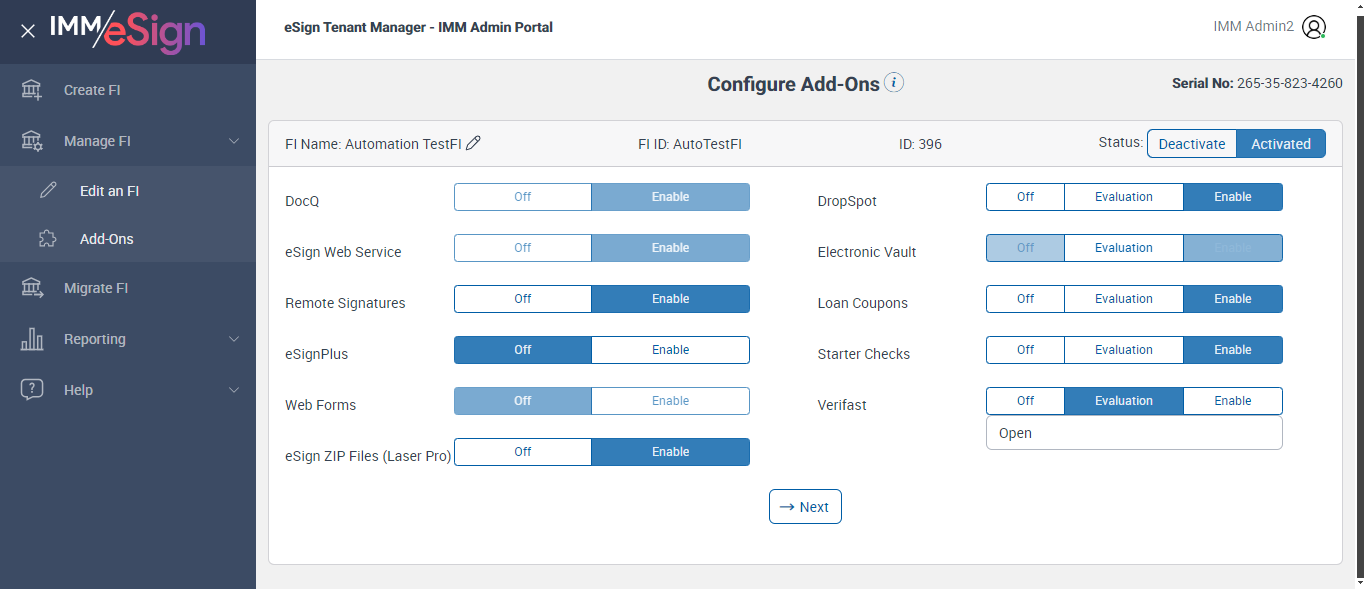Click the Reporting bar chart icon
Viewport: 1366px width, 589px height.
tap(32, 339)
